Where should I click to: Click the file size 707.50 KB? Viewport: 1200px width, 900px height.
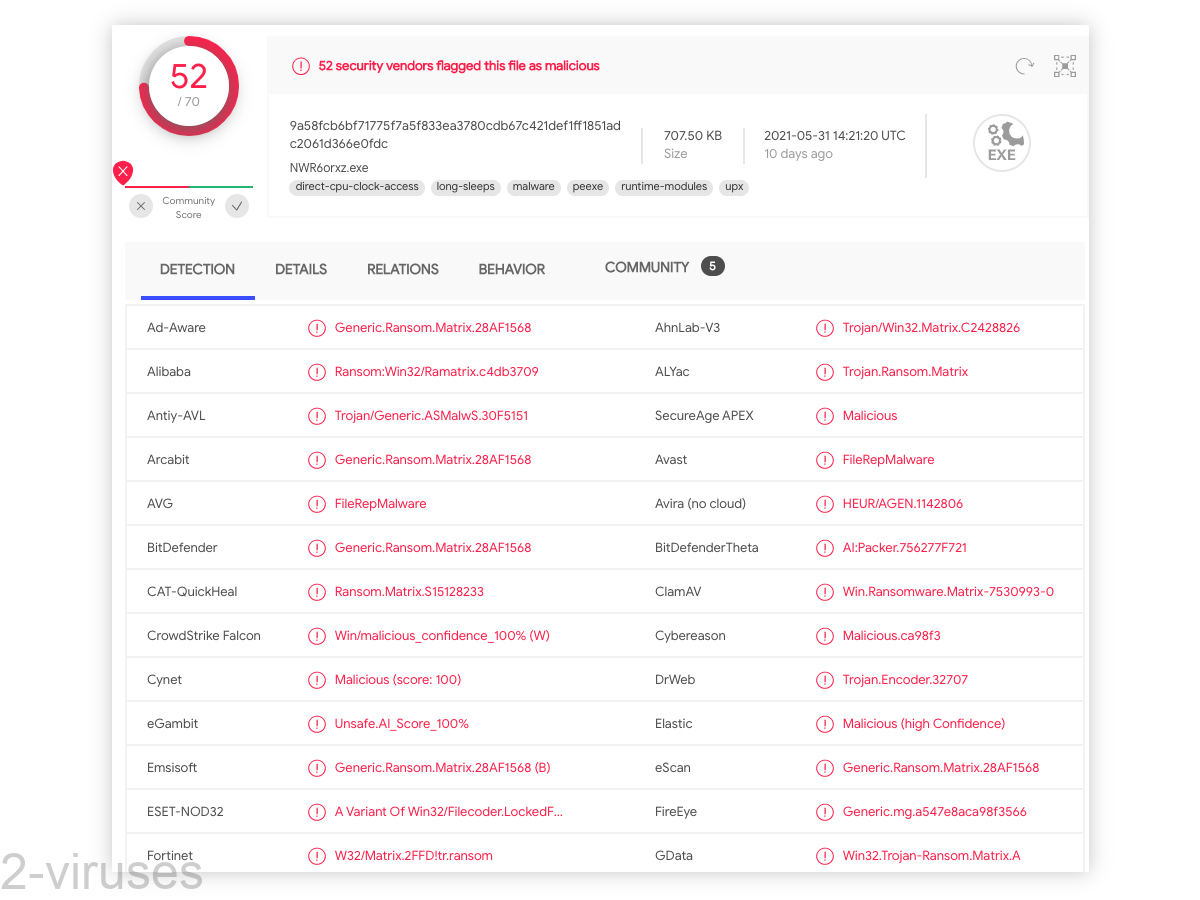[693, 136]
